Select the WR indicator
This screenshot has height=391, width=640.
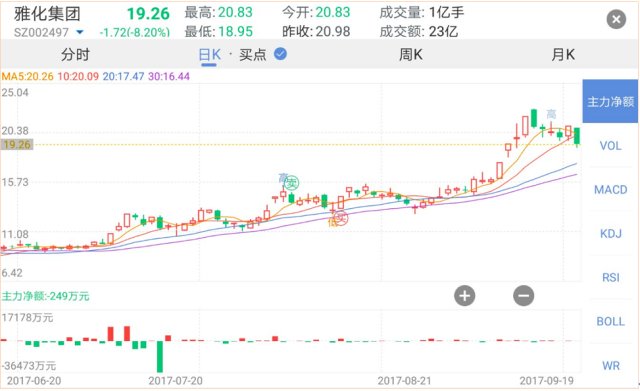point(610,366)
